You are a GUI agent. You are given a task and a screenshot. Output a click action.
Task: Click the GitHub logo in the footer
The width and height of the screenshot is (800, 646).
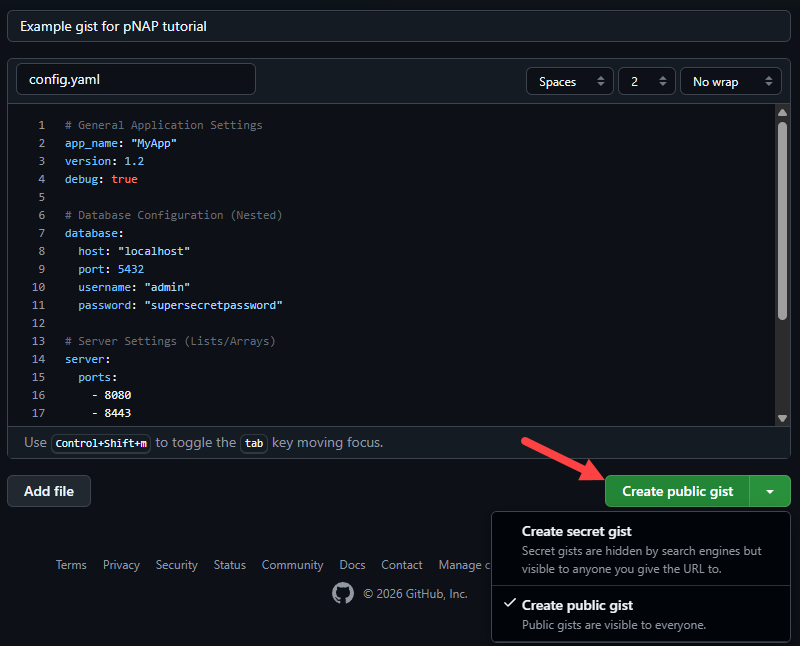342,593
